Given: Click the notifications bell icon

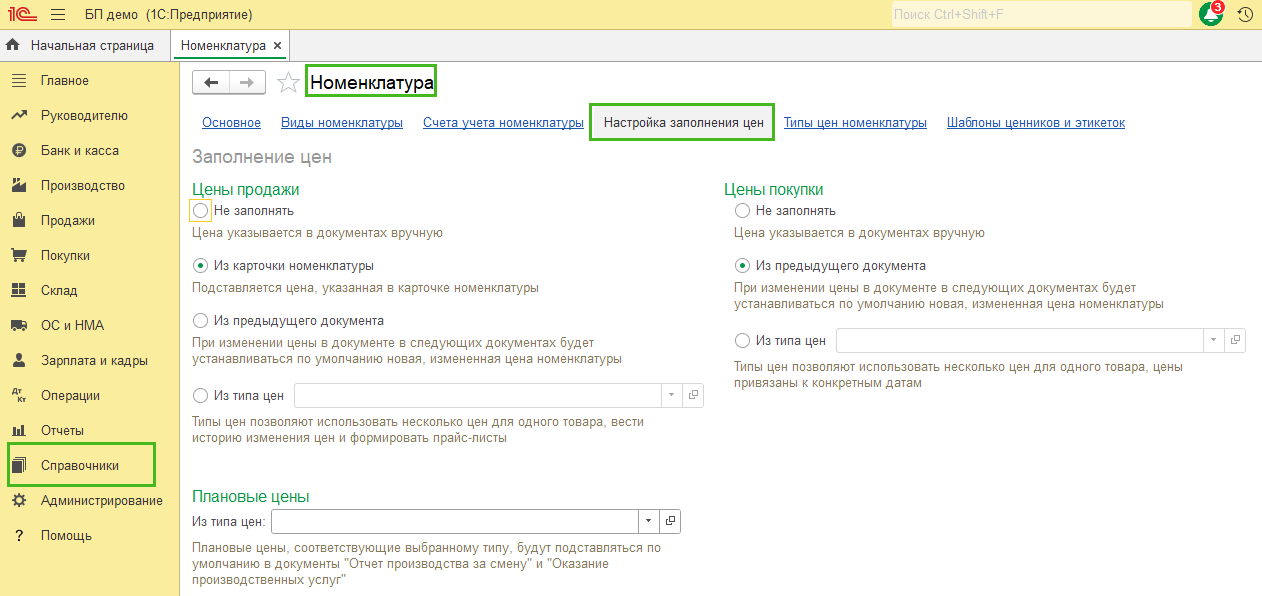Looking at the screenshot, I should point(1210,15).
